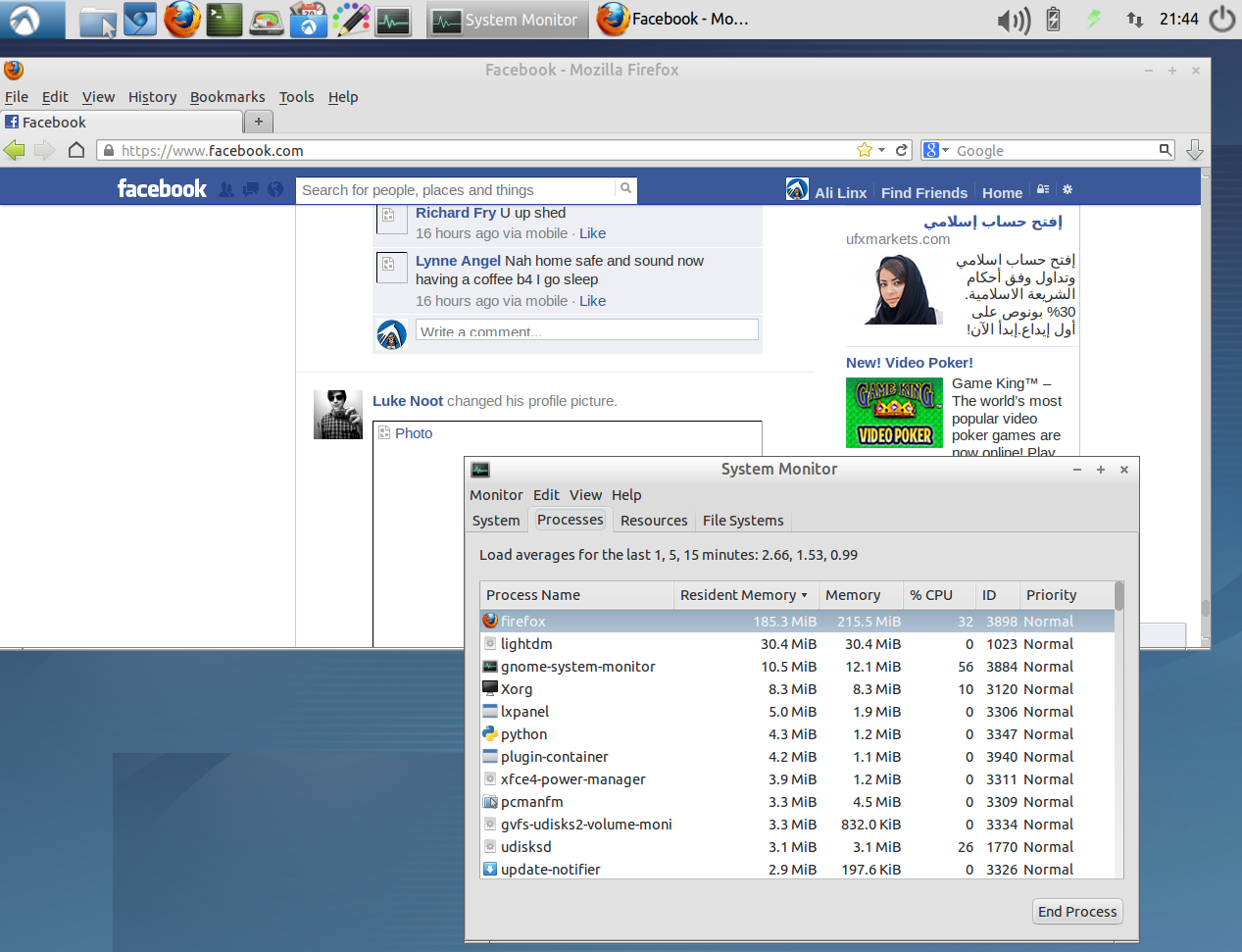The height and width of the screenshot is (952, 1242).
Task: Click the Firefox forward arrow
Action: (x=45, y=150)
